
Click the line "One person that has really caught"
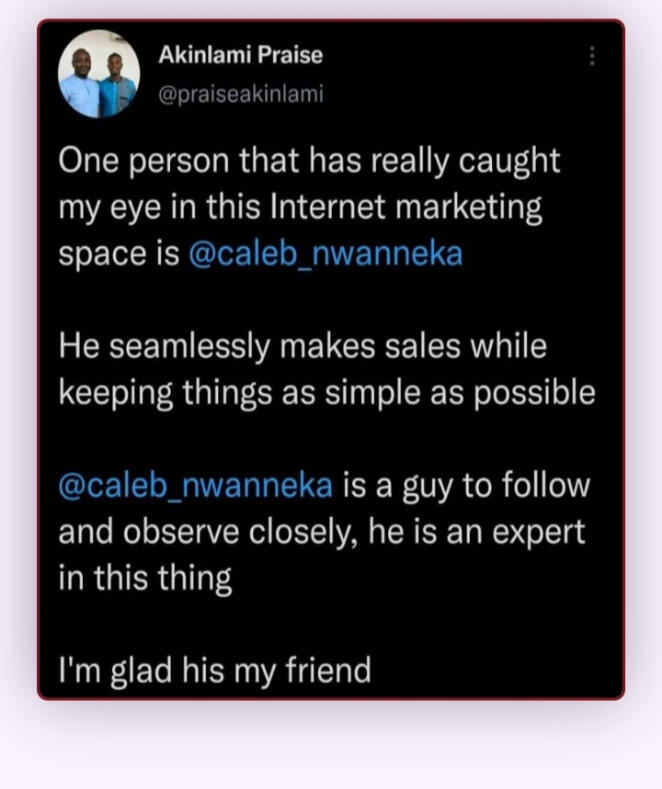[x=309, y=161]
